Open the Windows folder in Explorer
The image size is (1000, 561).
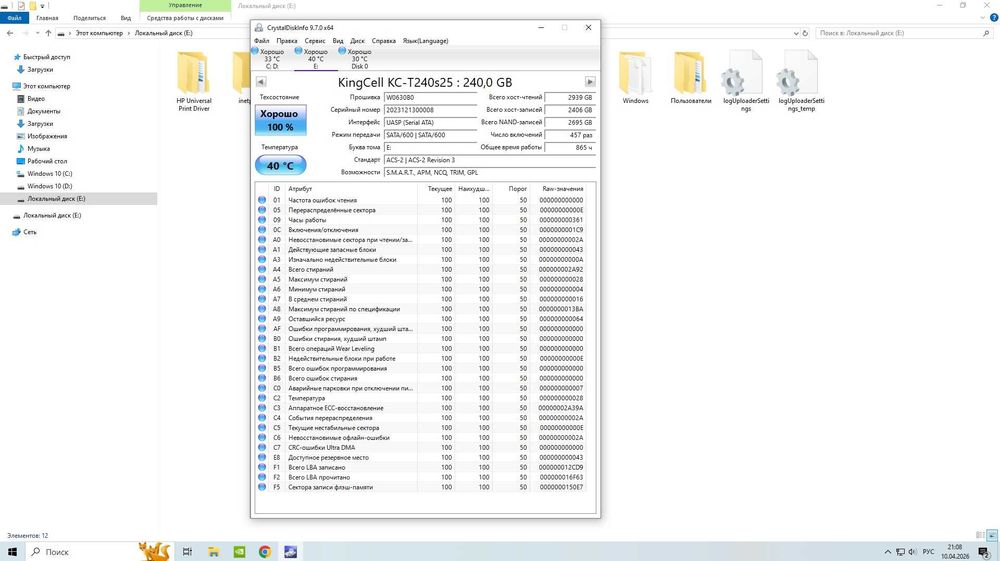point(635,78)
